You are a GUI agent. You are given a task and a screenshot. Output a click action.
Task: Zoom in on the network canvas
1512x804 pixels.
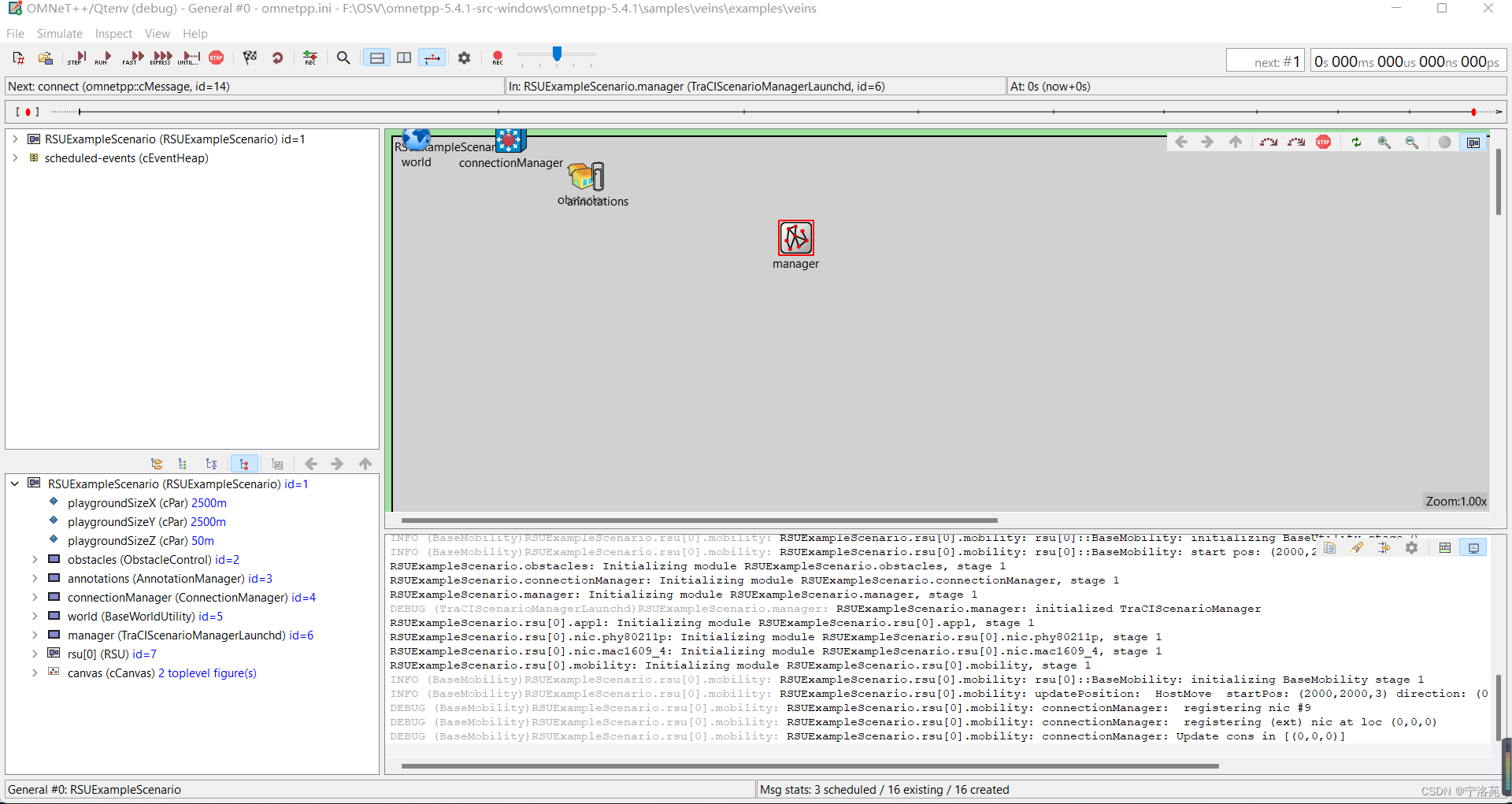click(x=1384, y=143)
